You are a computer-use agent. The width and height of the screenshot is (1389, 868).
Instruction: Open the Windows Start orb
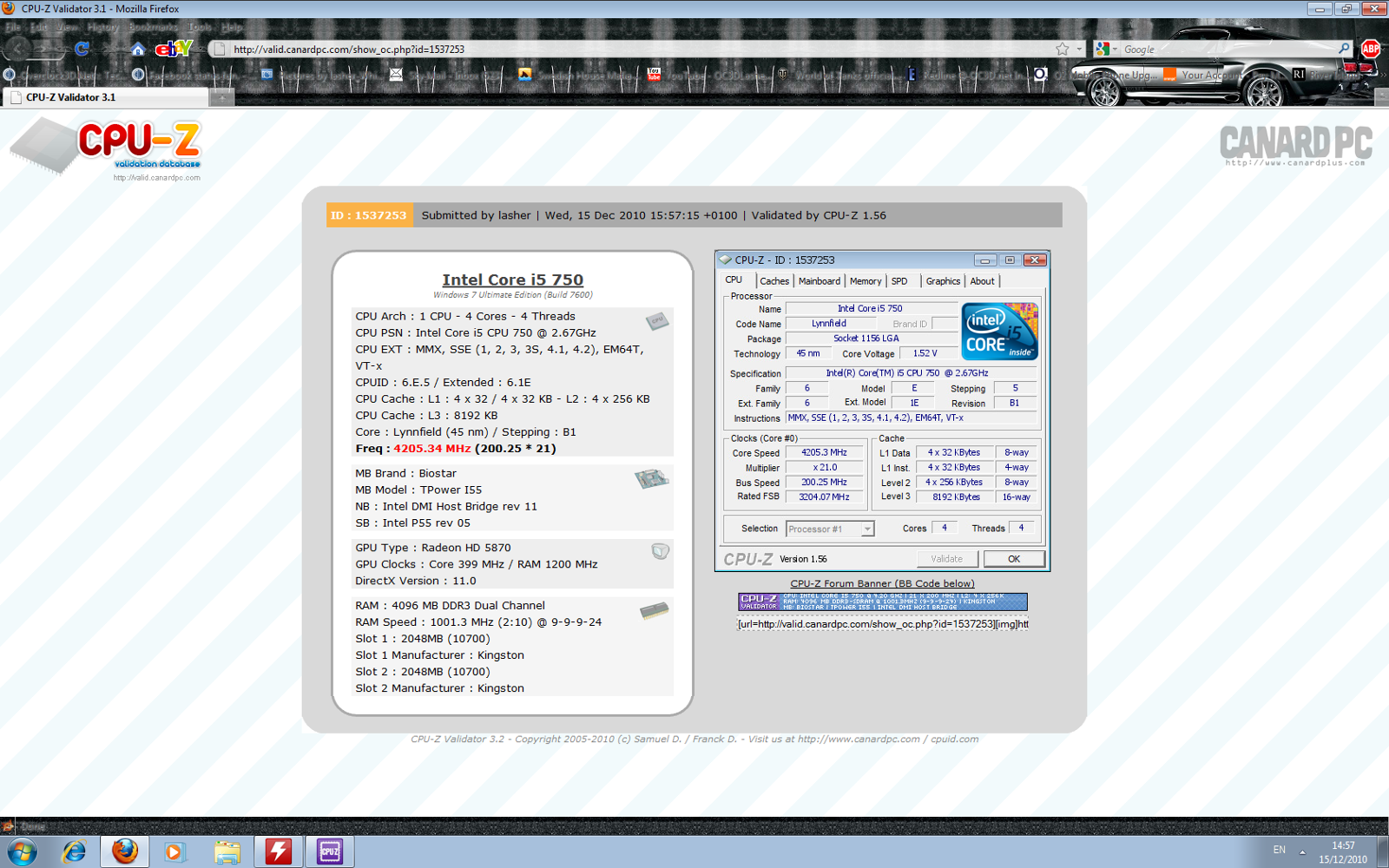click(x=22, y=852)
